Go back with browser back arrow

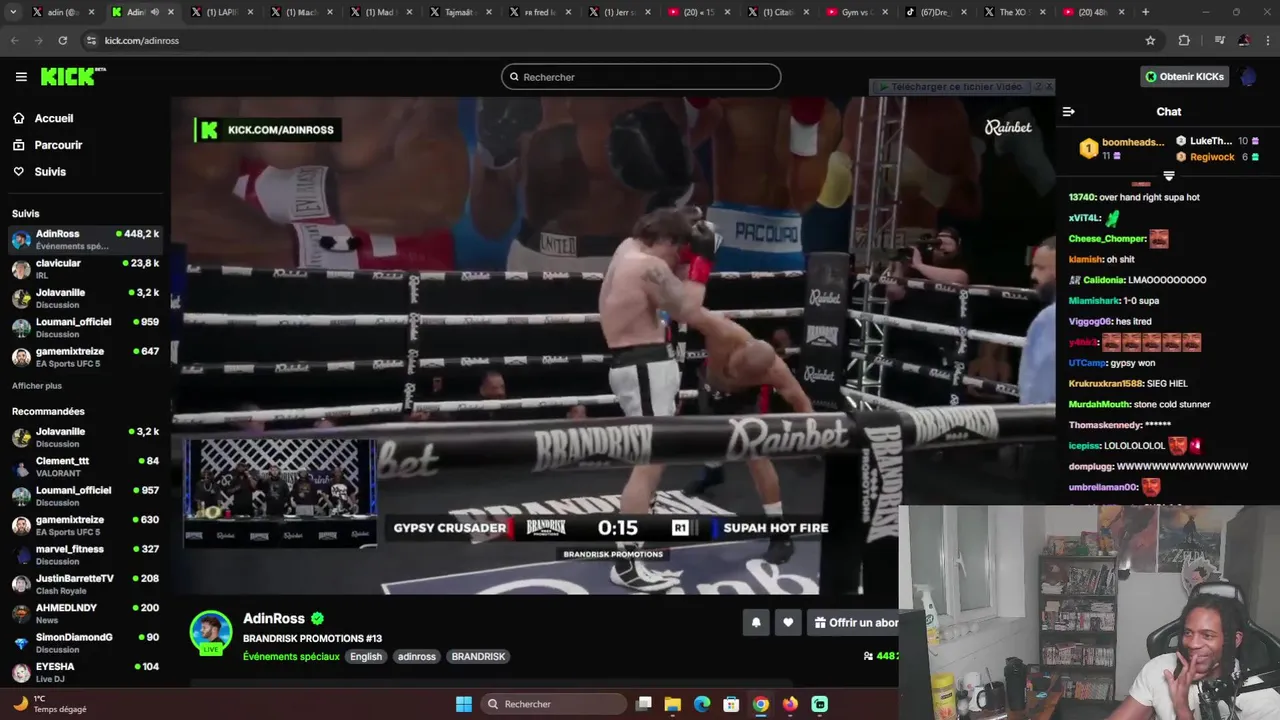point(14,40)
